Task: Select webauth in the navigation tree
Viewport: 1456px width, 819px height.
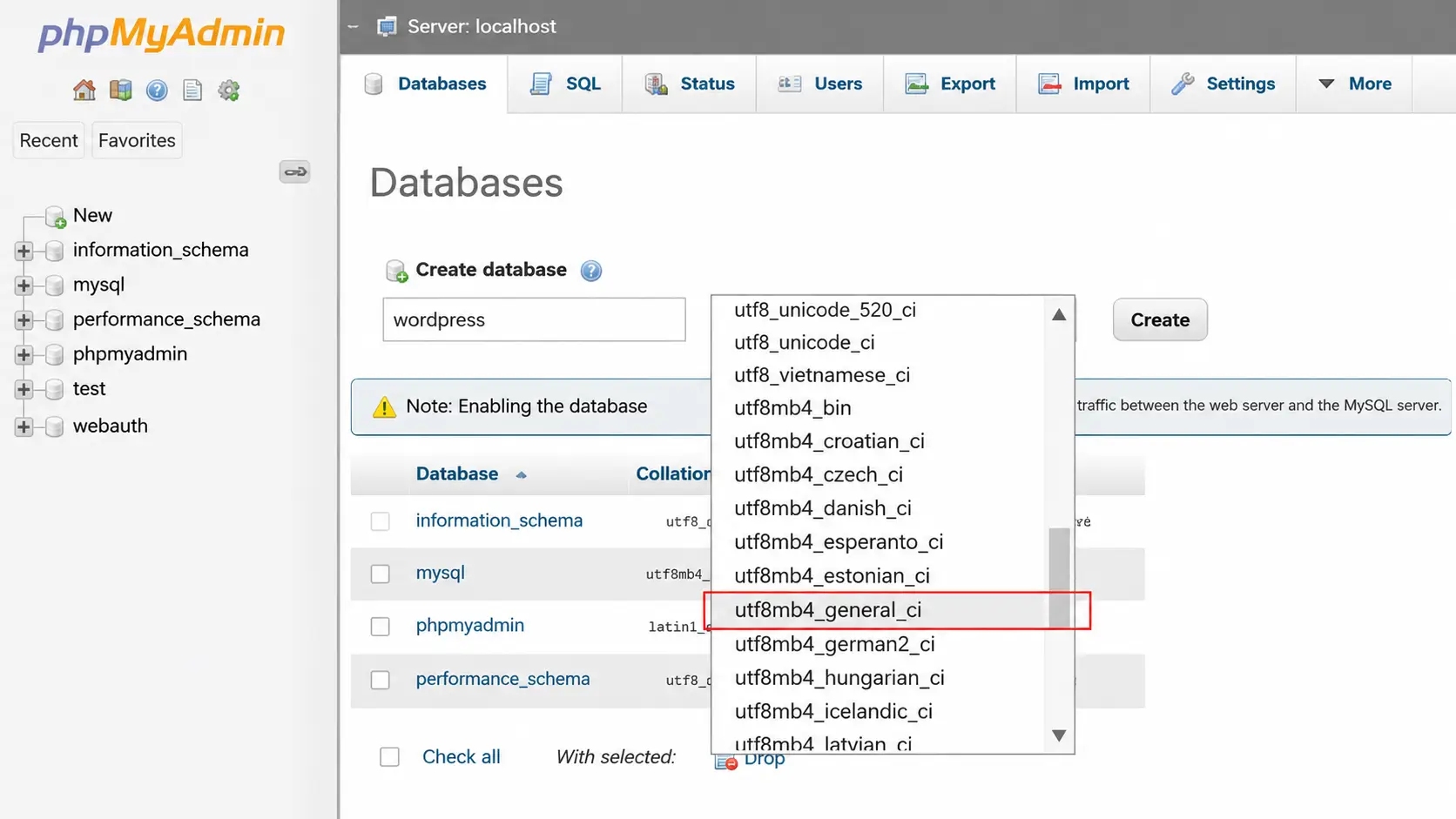Action: tap(111, 426)
